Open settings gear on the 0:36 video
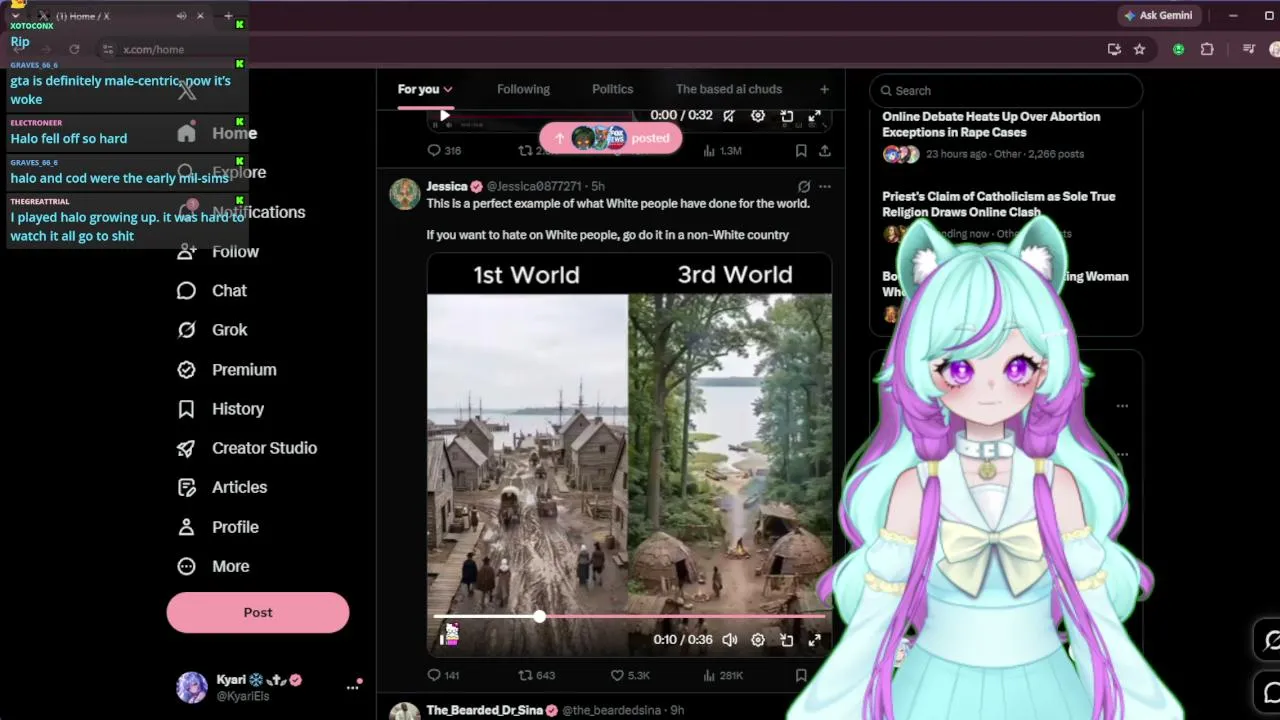This screenshot has height=720, width=1280. pyautogui.click(x=758, y=640)
